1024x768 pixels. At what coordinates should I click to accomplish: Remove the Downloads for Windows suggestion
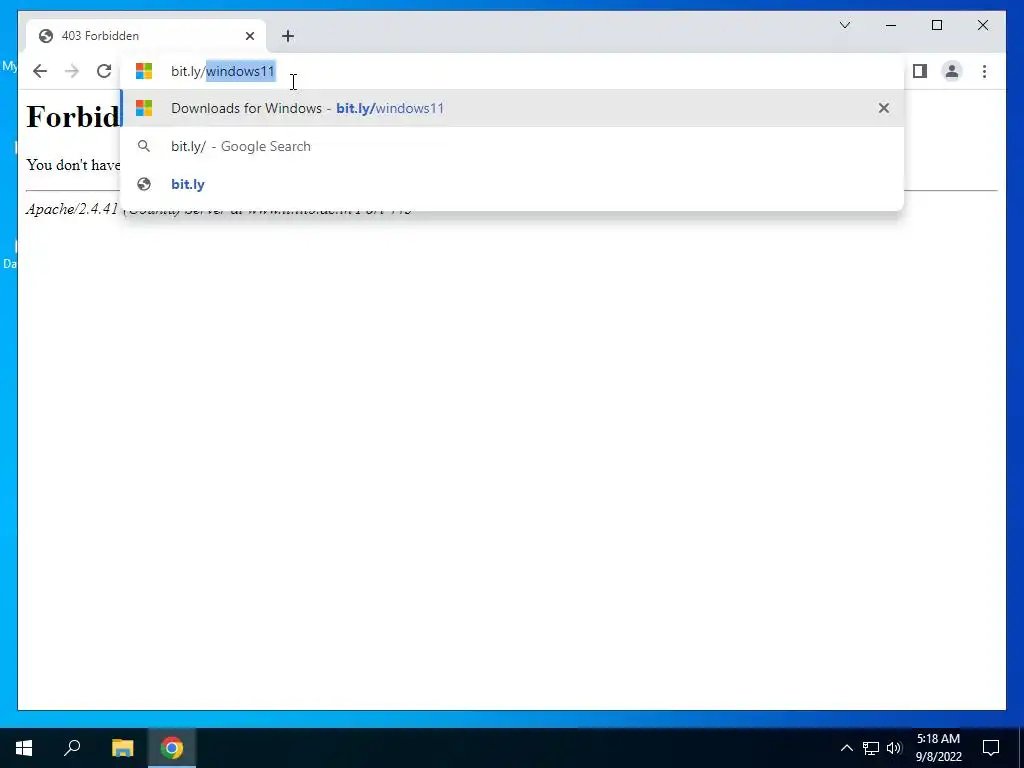click(884, 108)
